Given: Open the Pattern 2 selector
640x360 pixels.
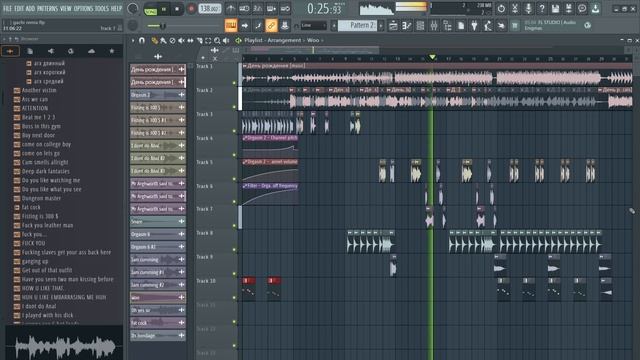Looking at the screenshot, I should tap(357, 26).
